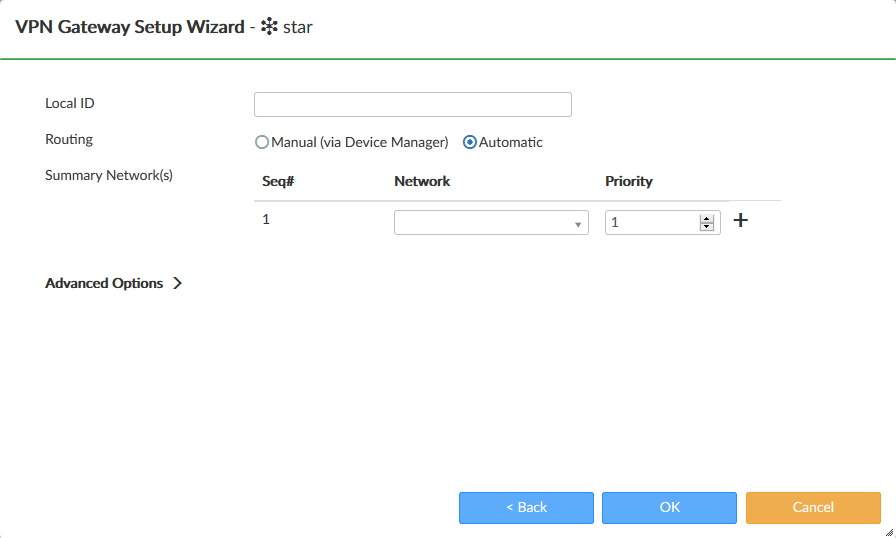Click inside the Priority number field

pyautogui.click(x=651, y=222)
